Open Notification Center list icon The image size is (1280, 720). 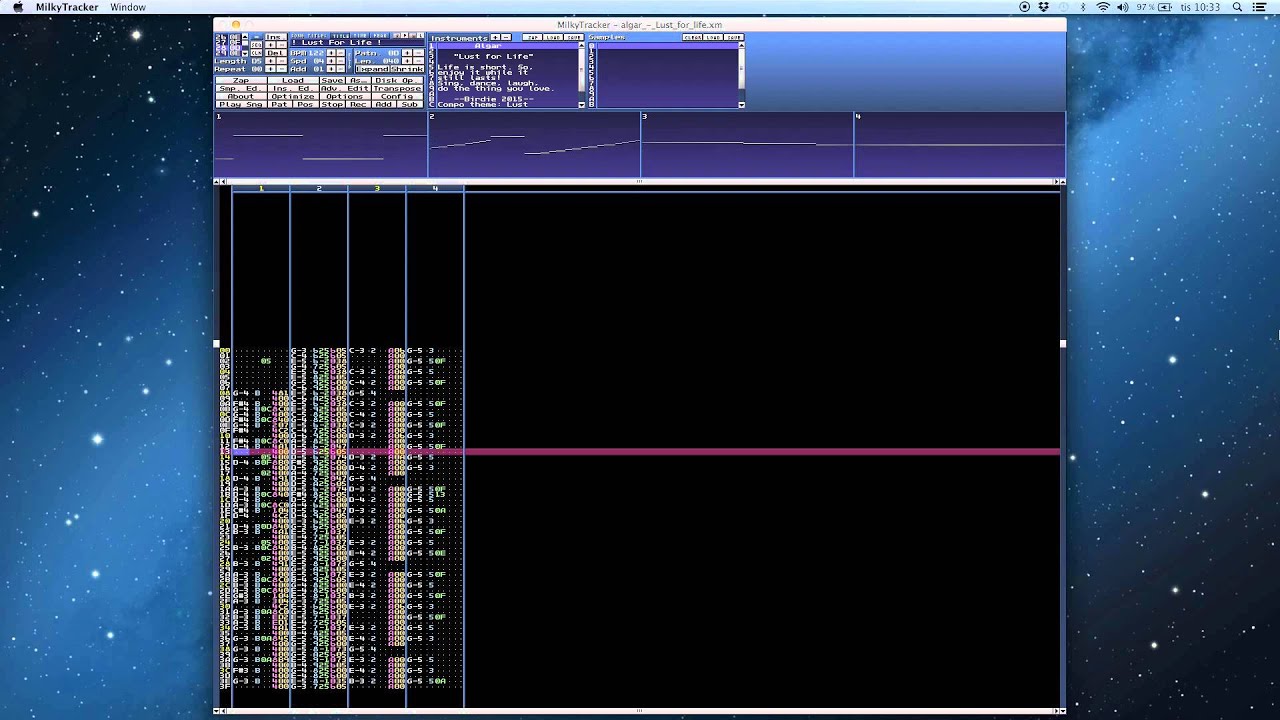[1259, 7]
